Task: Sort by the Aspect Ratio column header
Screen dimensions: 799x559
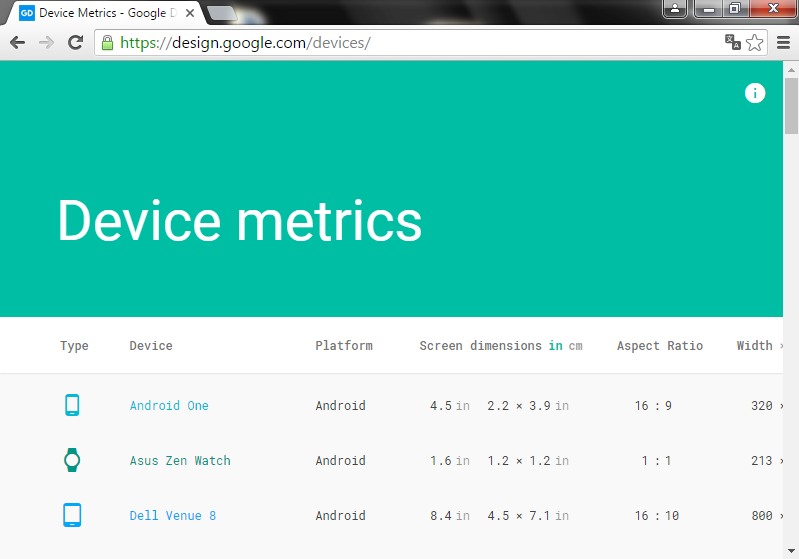Action: 659,346
